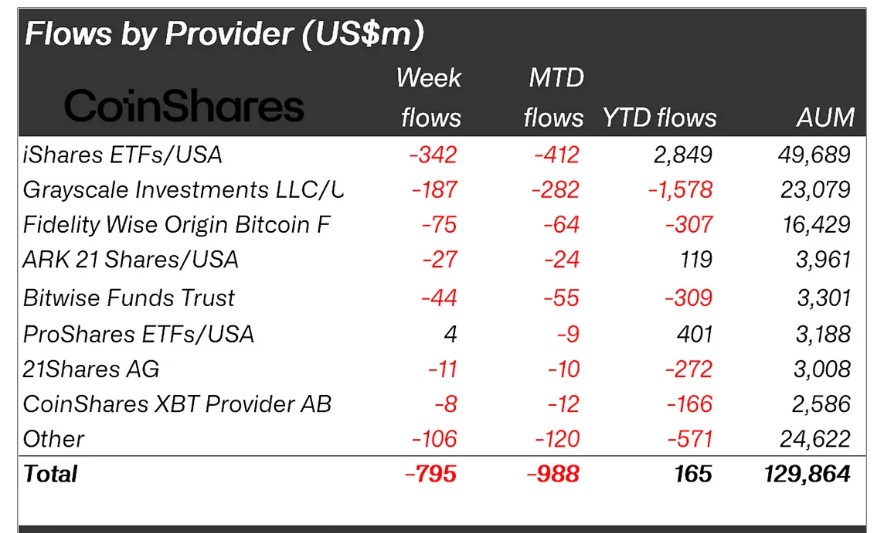
Task: Click the total week flows value -795
Action: [431, 473]
